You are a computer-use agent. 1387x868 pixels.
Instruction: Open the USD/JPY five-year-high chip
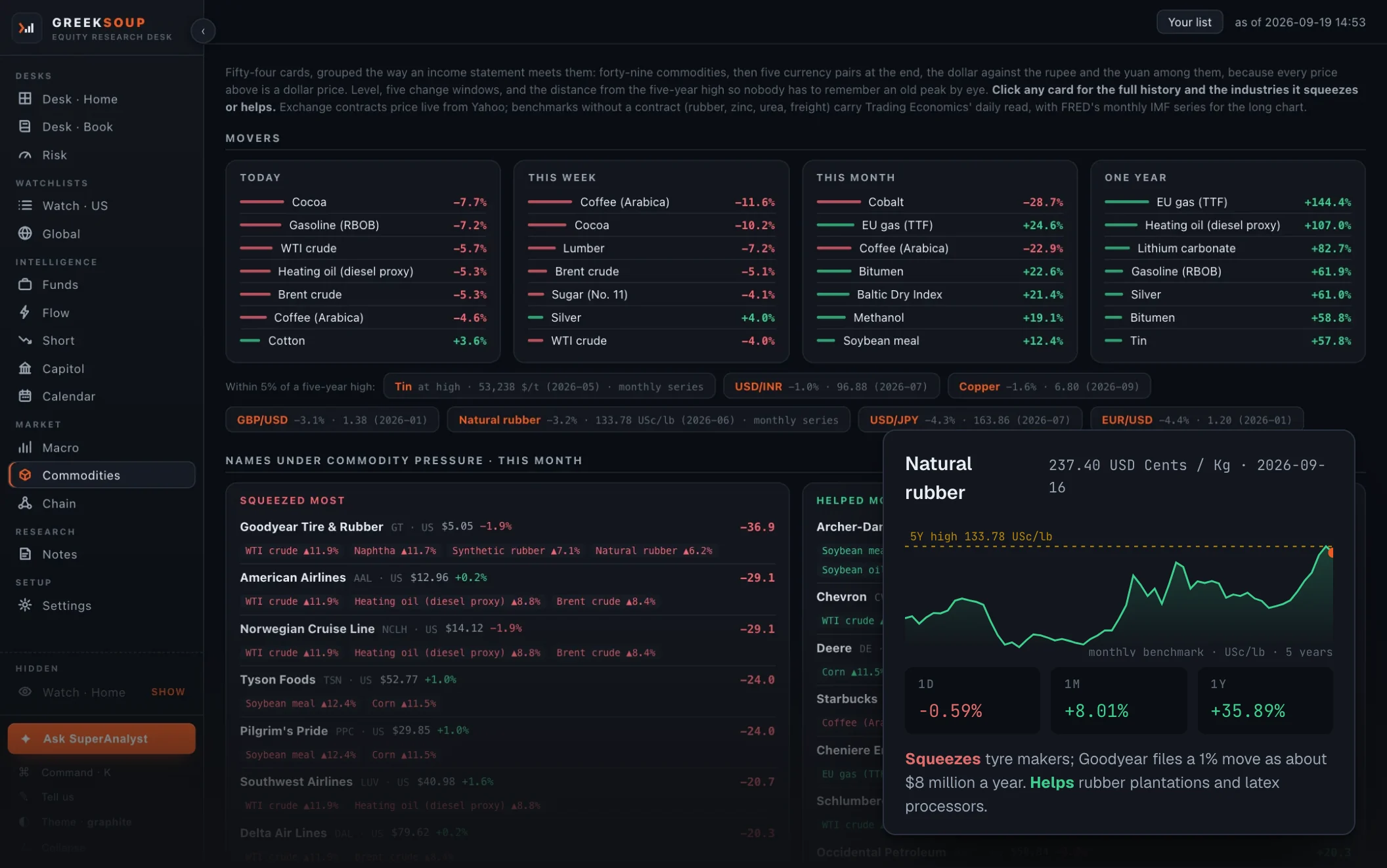pos(970,420)
